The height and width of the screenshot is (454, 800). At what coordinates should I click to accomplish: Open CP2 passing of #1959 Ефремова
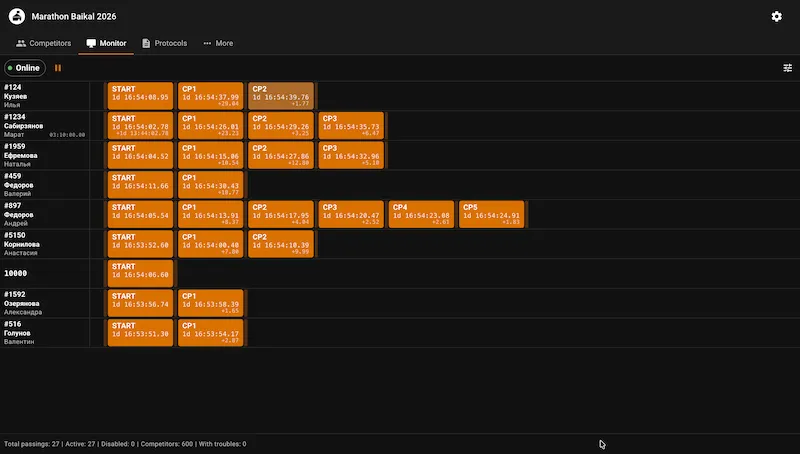tap(281, 155)
